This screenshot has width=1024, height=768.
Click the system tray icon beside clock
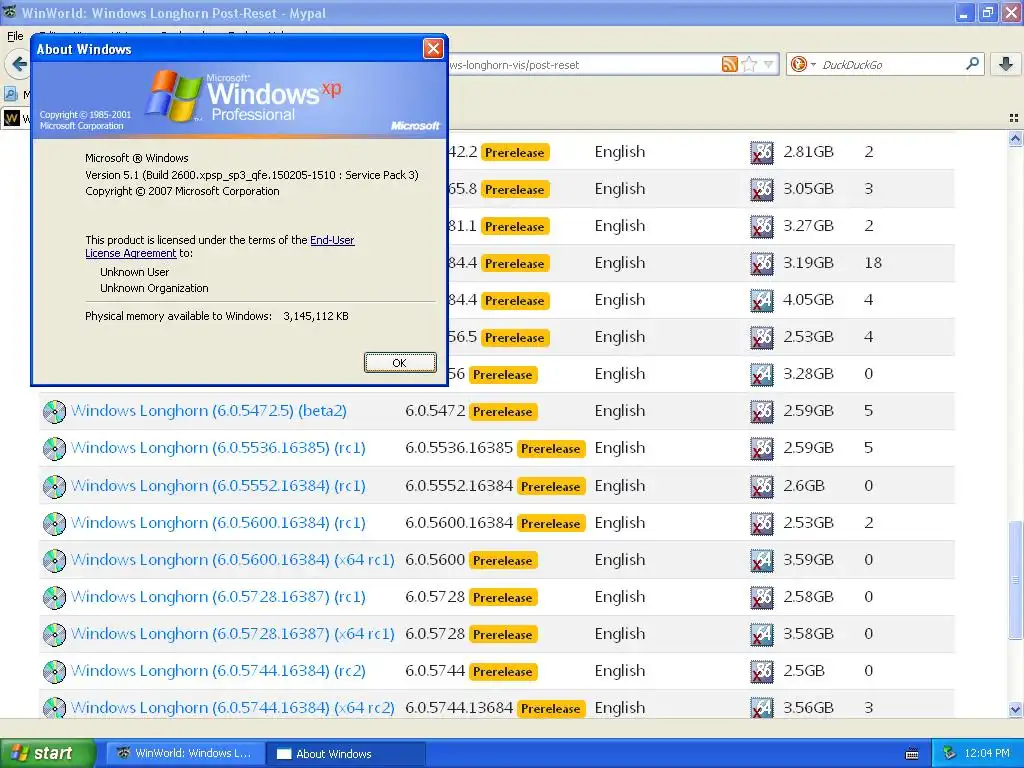(950, 753)
